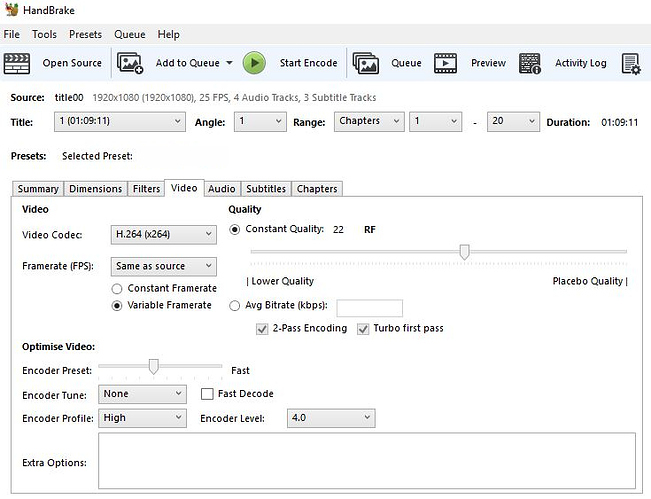Expand the Encoder Profile dropdown

[x=142, y=418]
